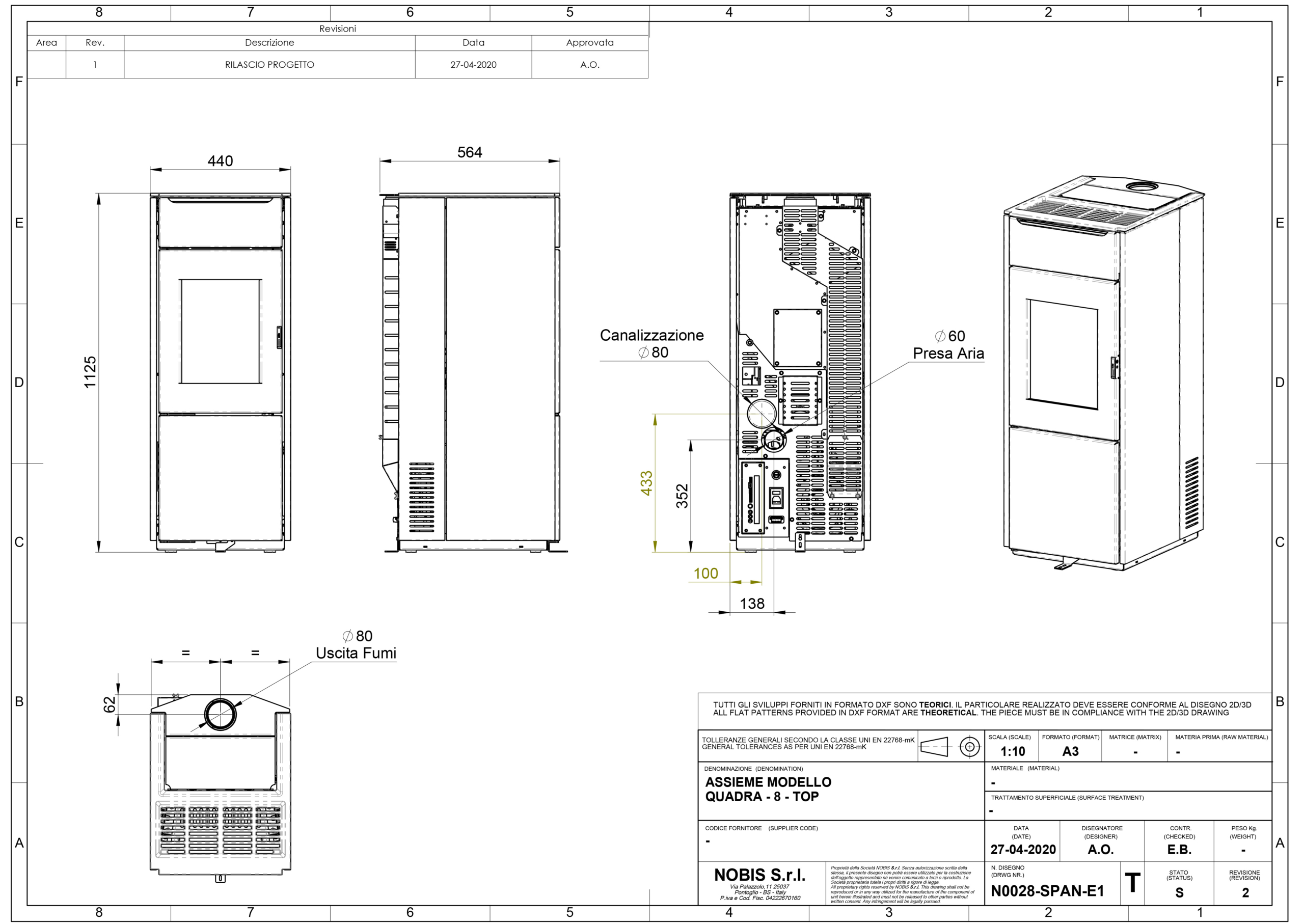This screenshot has height=924, width=1304.
Task: Click the 440 width dimension on front view
Action: 220,161
